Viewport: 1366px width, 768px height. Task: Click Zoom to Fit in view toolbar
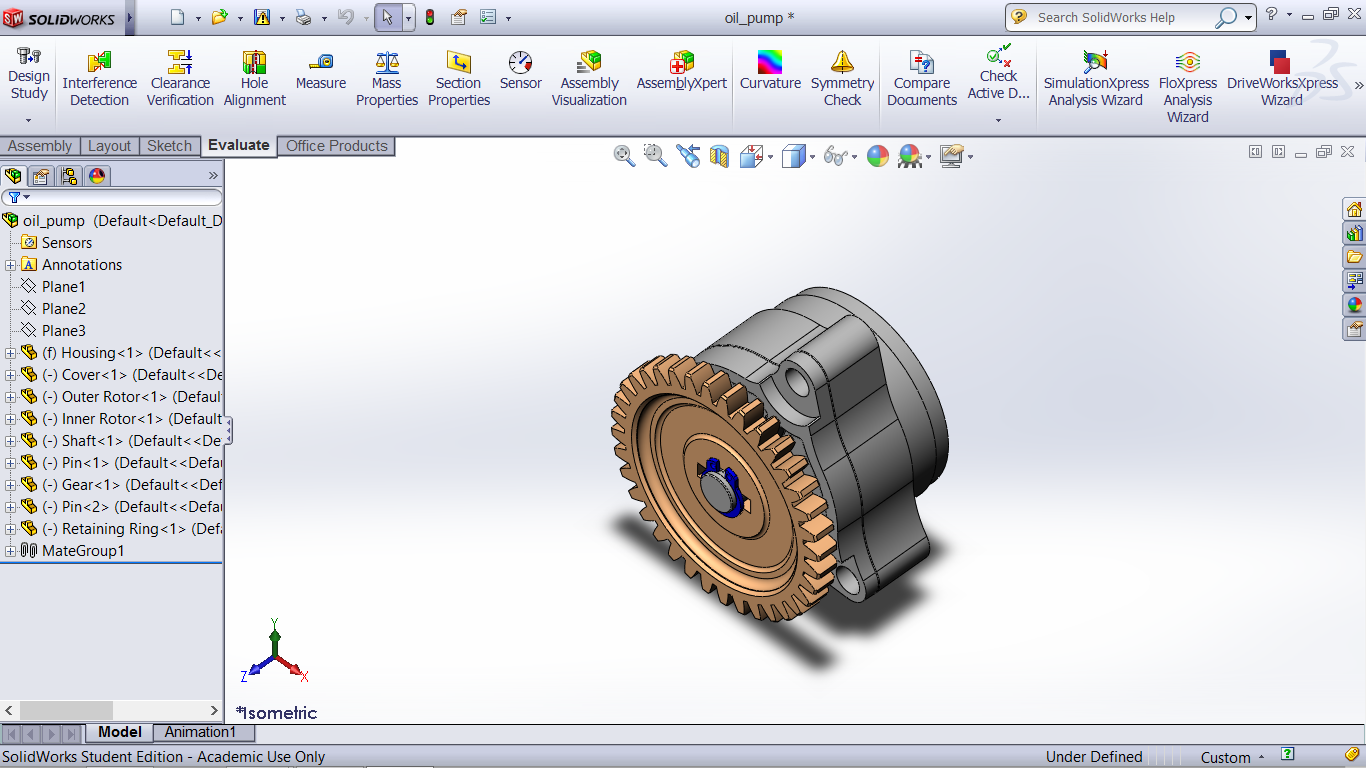pyautogui.click(x=624, y=156)
